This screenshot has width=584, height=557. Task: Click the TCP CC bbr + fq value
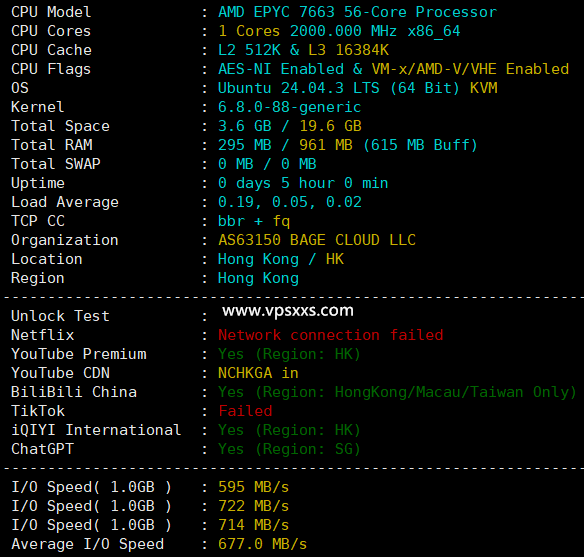coord(254,221)
